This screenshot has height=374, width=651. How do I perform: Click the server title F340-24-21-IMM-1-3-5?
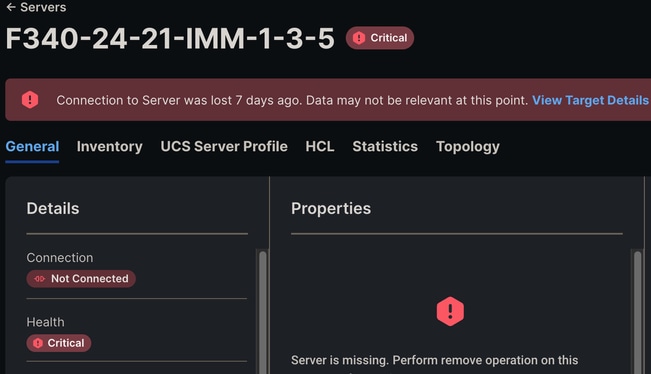170,39
